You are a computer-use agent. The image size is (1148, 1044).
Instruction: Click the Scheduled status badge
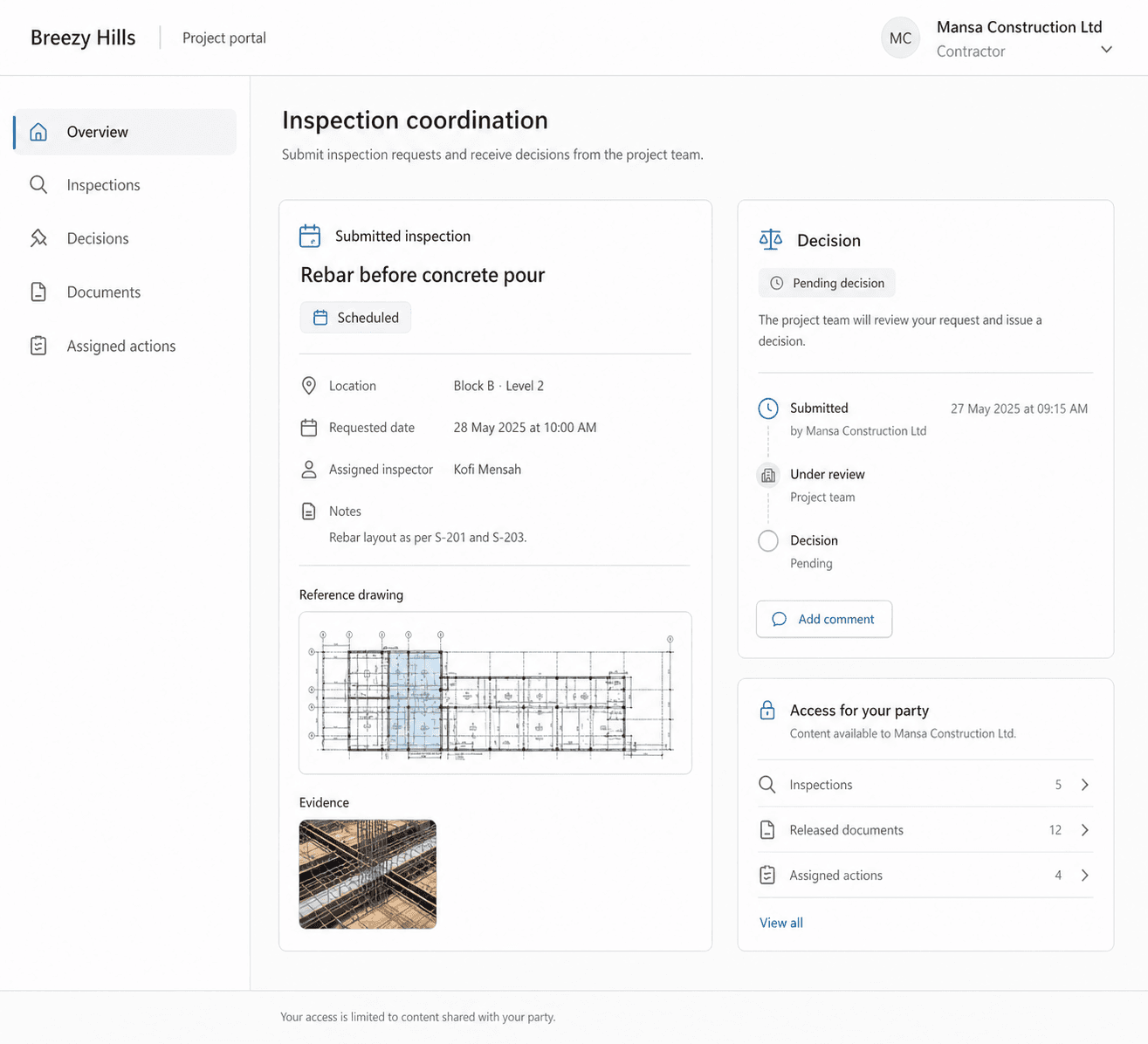(x=355, y=318)
